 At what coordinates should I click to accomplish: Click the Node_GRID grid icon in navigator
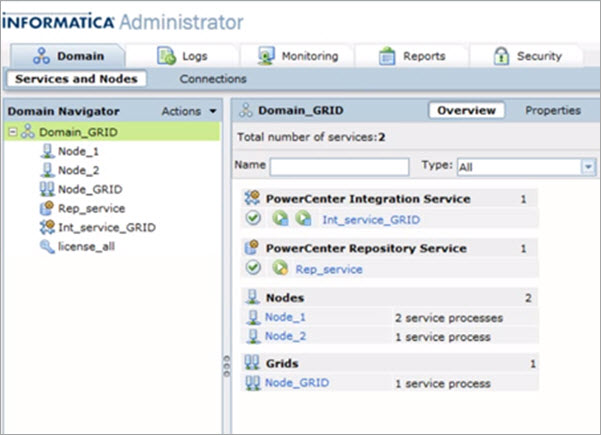tap(47, 189)
